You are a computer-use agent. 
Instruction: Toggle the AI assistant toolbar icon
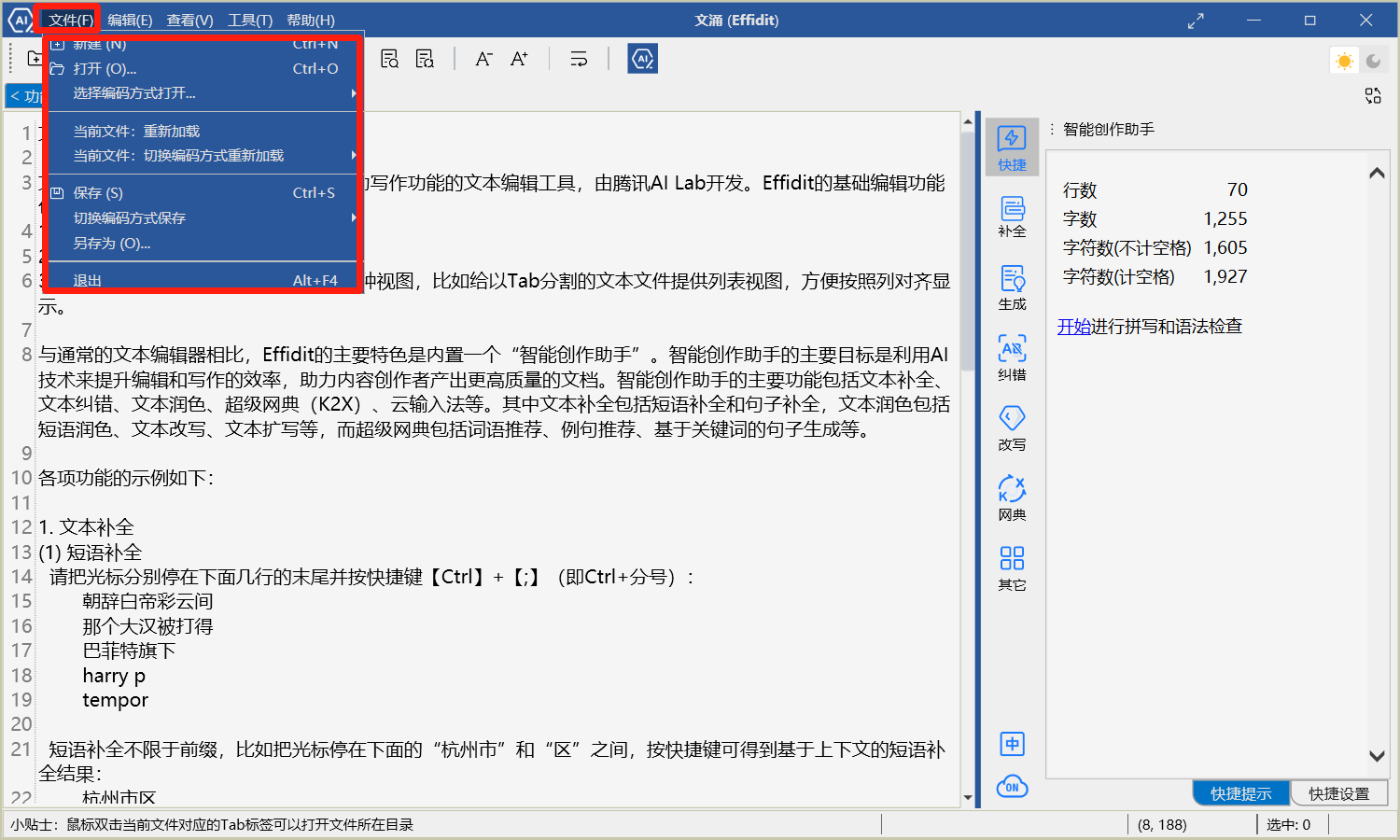point(642,59)
